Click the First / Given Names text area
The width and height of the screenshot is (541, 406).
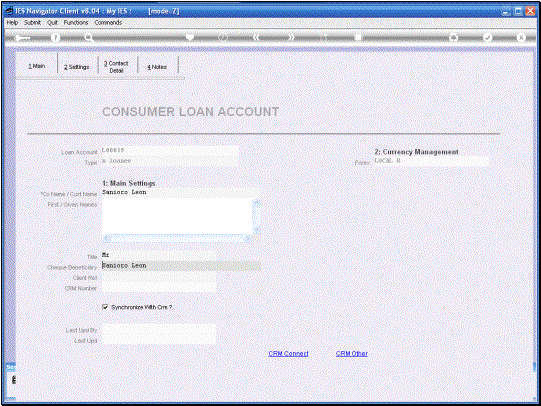click(177, 216)
